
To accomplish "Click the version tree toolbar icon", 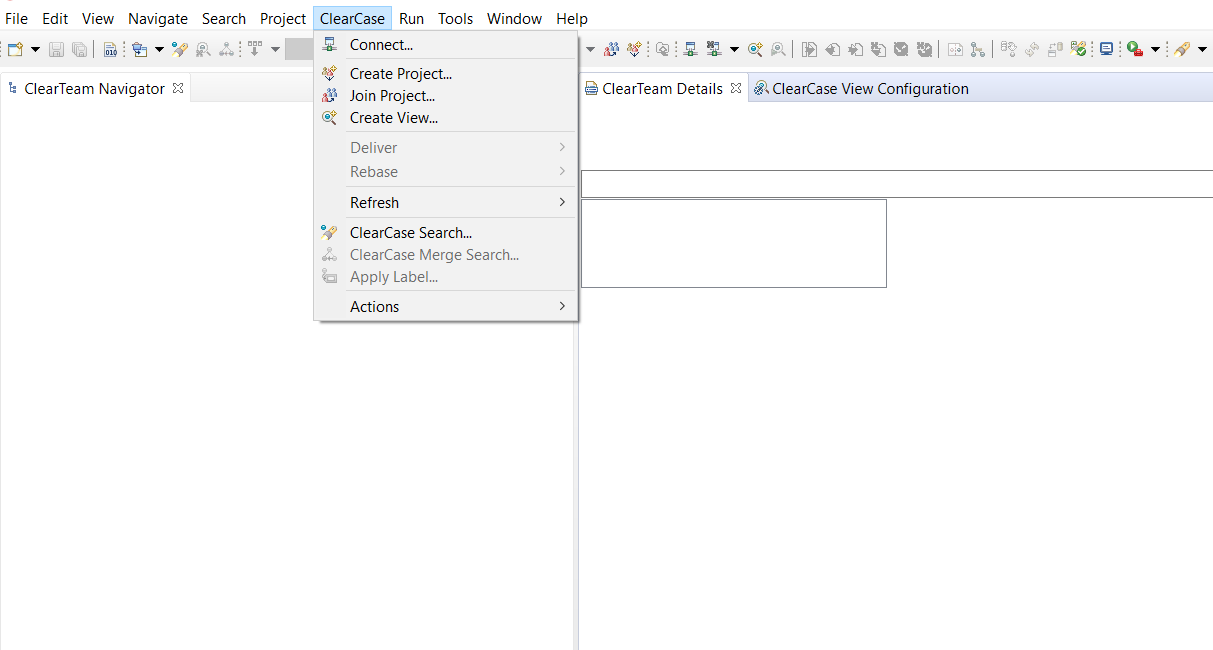I will [978, 49].
